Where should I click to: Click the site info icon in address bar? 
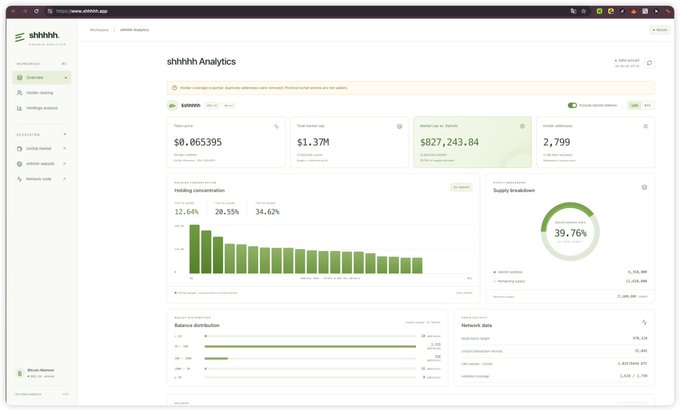click(50, 11)
